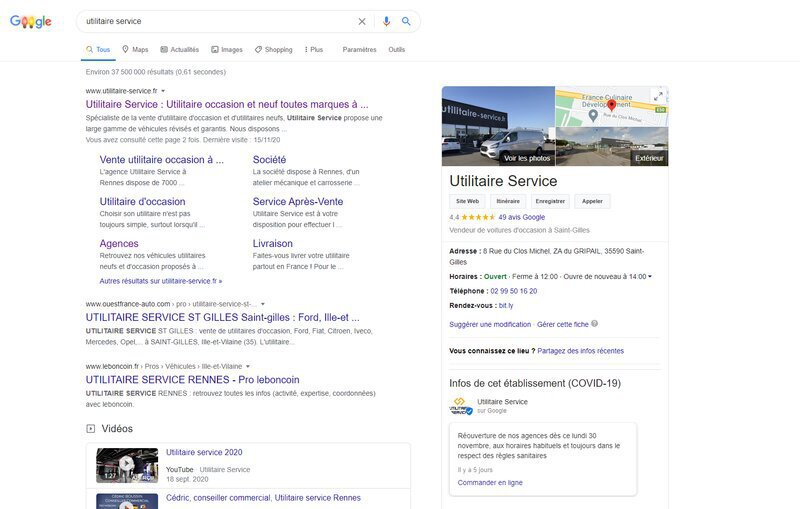Click Gérer cette fiche
The image size is (800, 509).
(563, 324)
